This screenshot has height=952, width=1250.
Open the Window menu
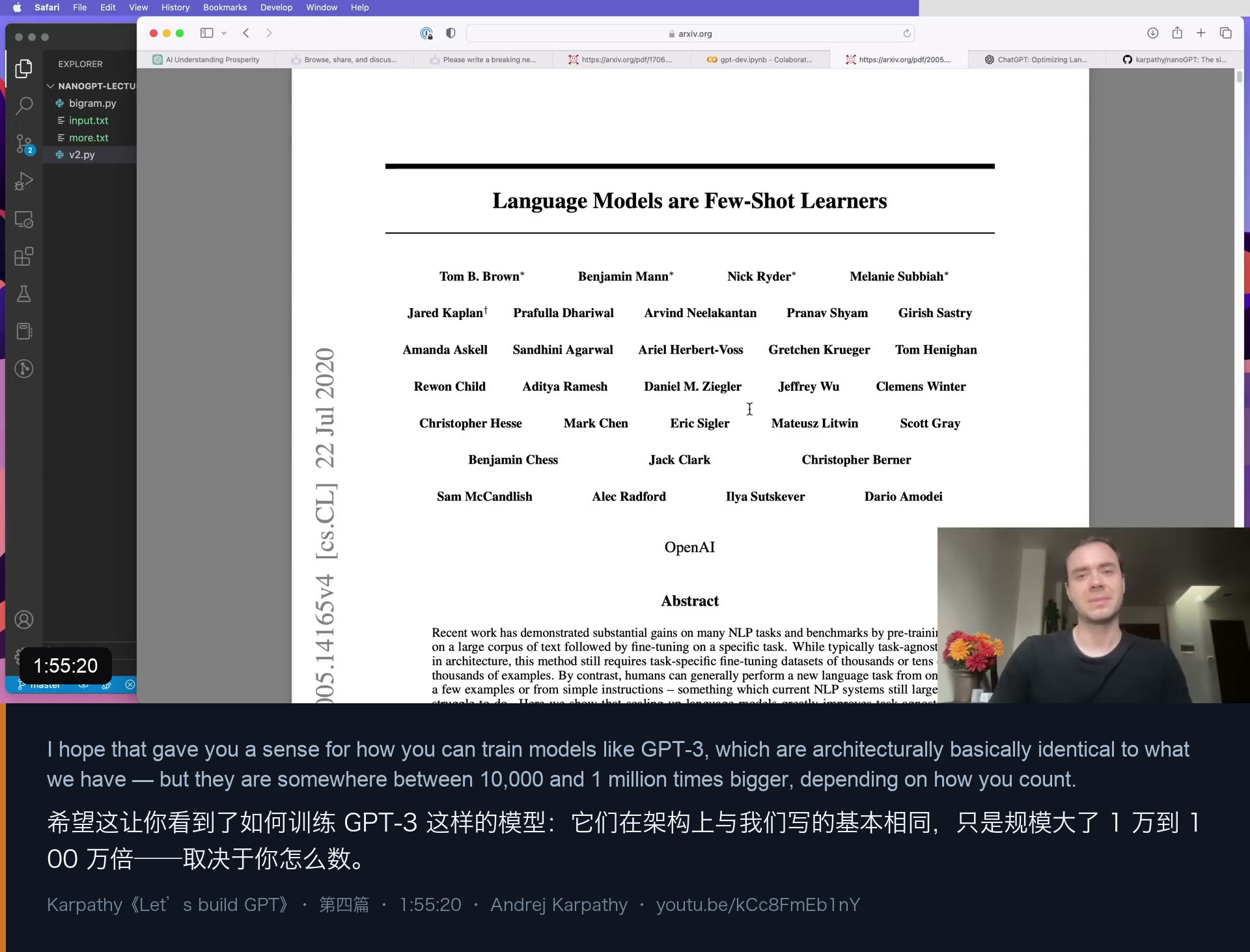[x=322, y=8]
